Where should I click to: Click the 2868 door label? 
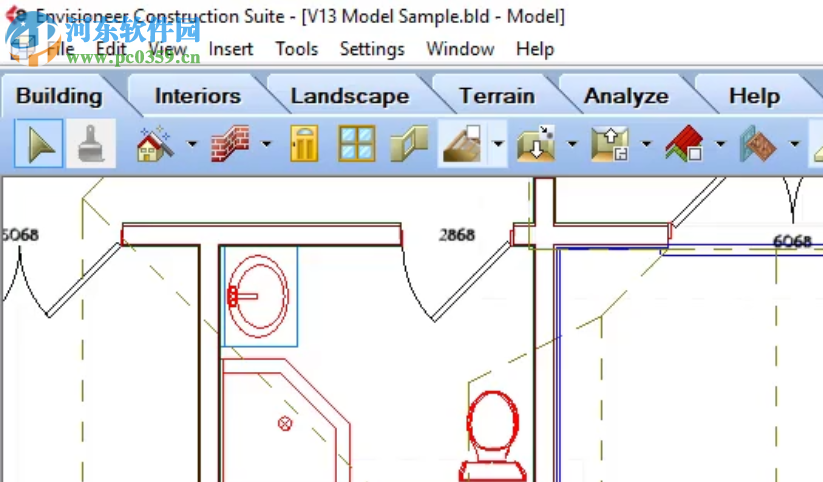457,235
